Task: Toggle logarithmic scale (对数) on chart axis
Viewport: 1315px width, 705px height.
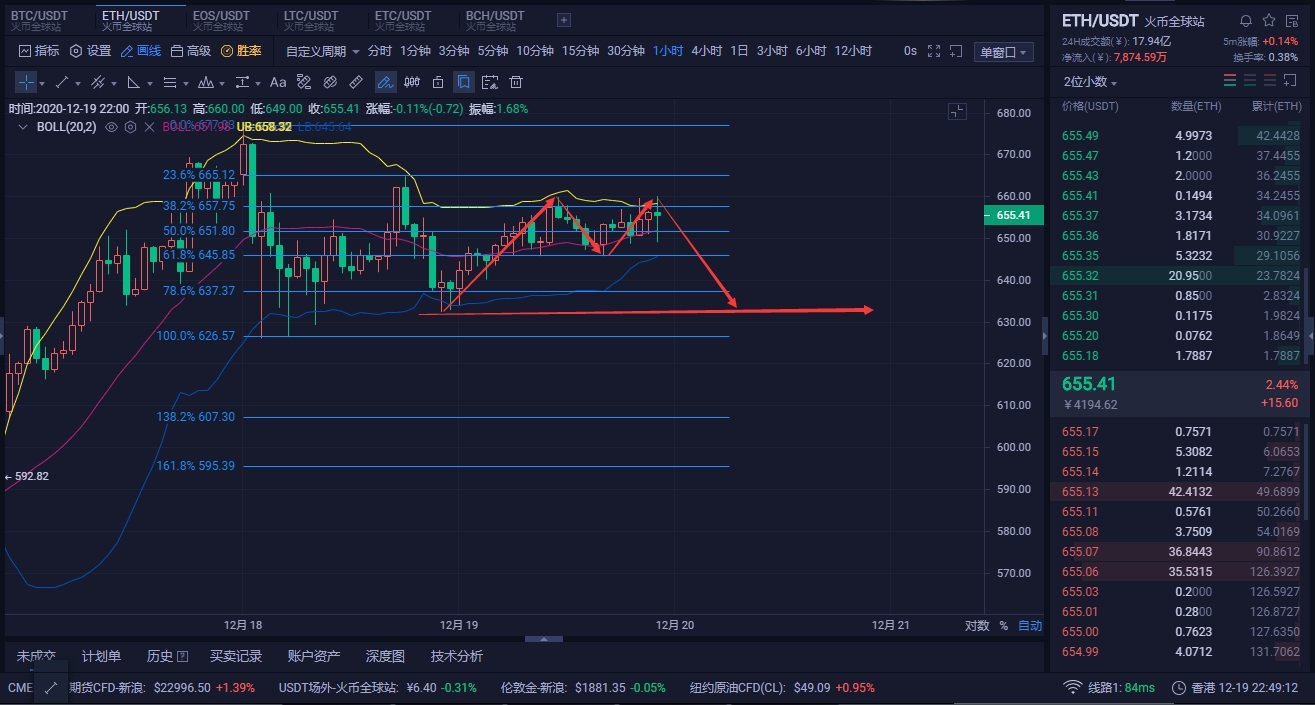Action: pos(976,626)
